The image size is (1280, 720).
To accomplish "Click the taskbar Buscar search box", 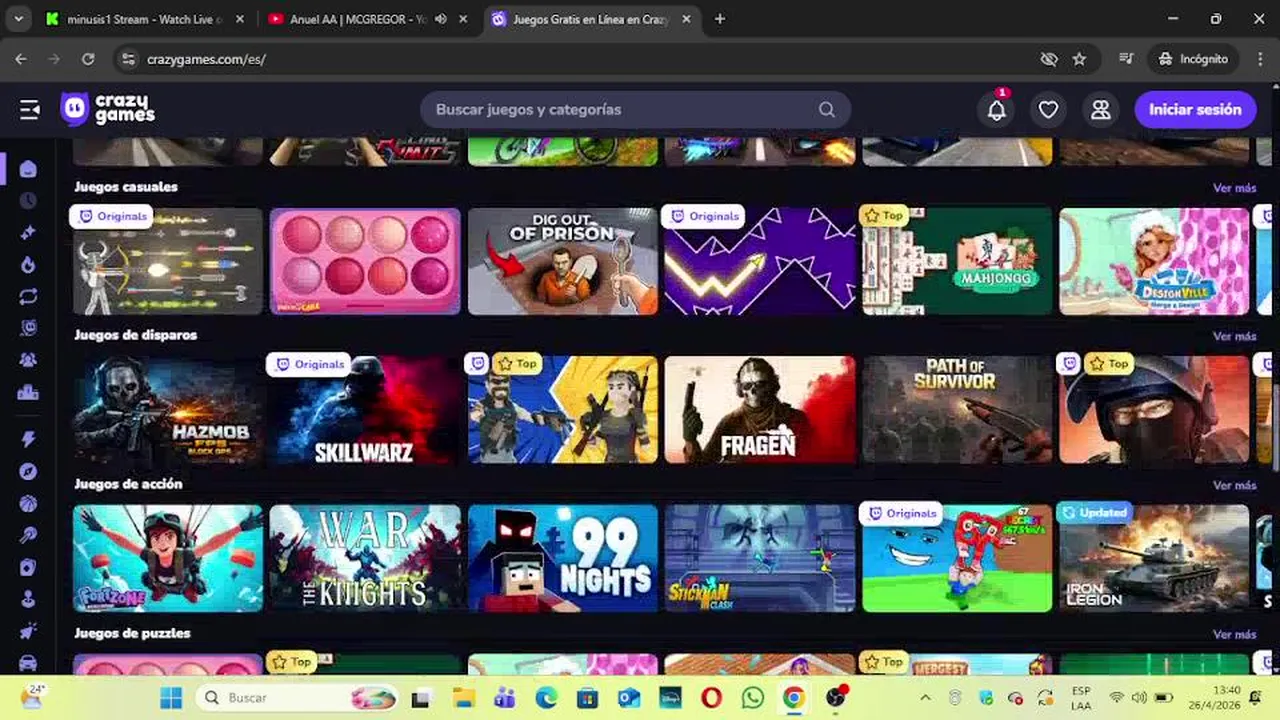I will (298, 698).
